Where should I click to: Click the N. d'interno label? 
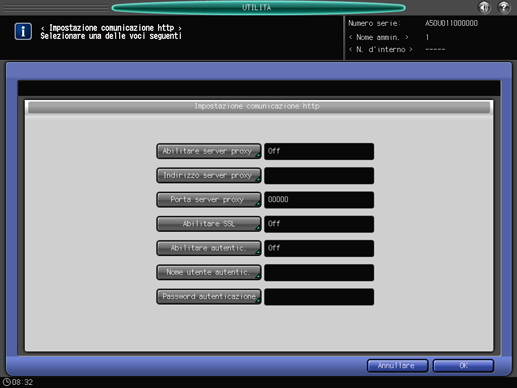(381, 50)
